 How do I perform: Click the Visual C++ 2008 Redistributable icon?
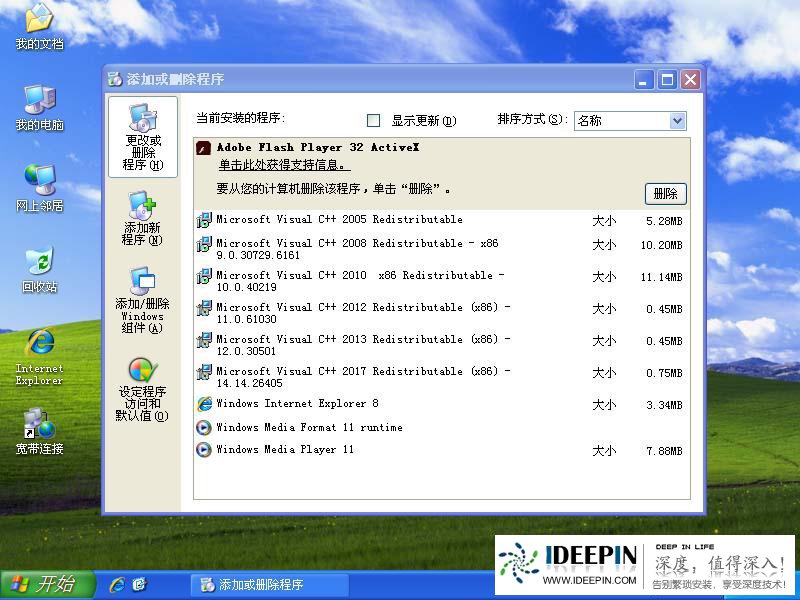204,244
